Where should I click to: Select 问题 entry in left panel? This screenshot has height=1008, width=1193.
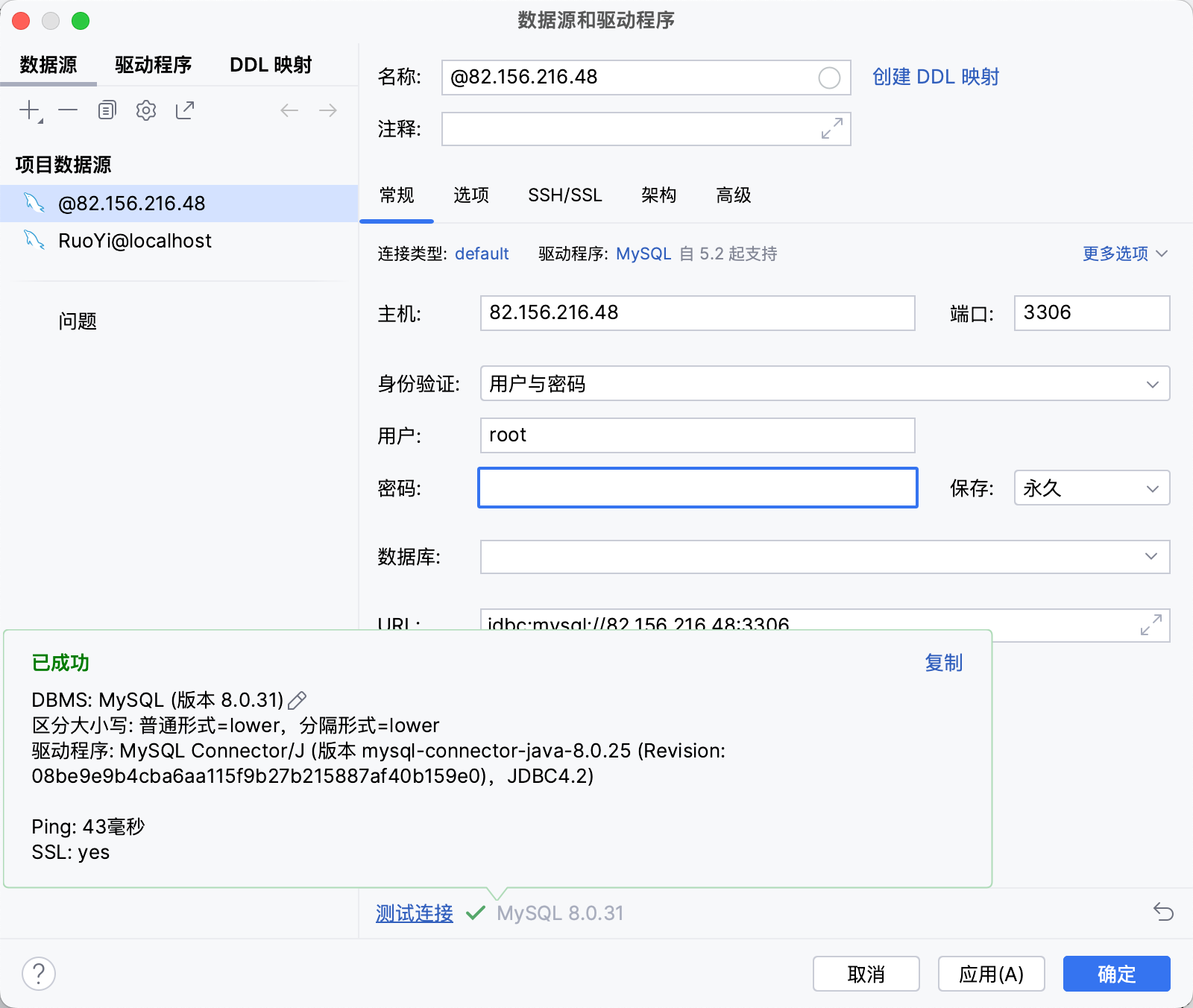tap(78, 321)
